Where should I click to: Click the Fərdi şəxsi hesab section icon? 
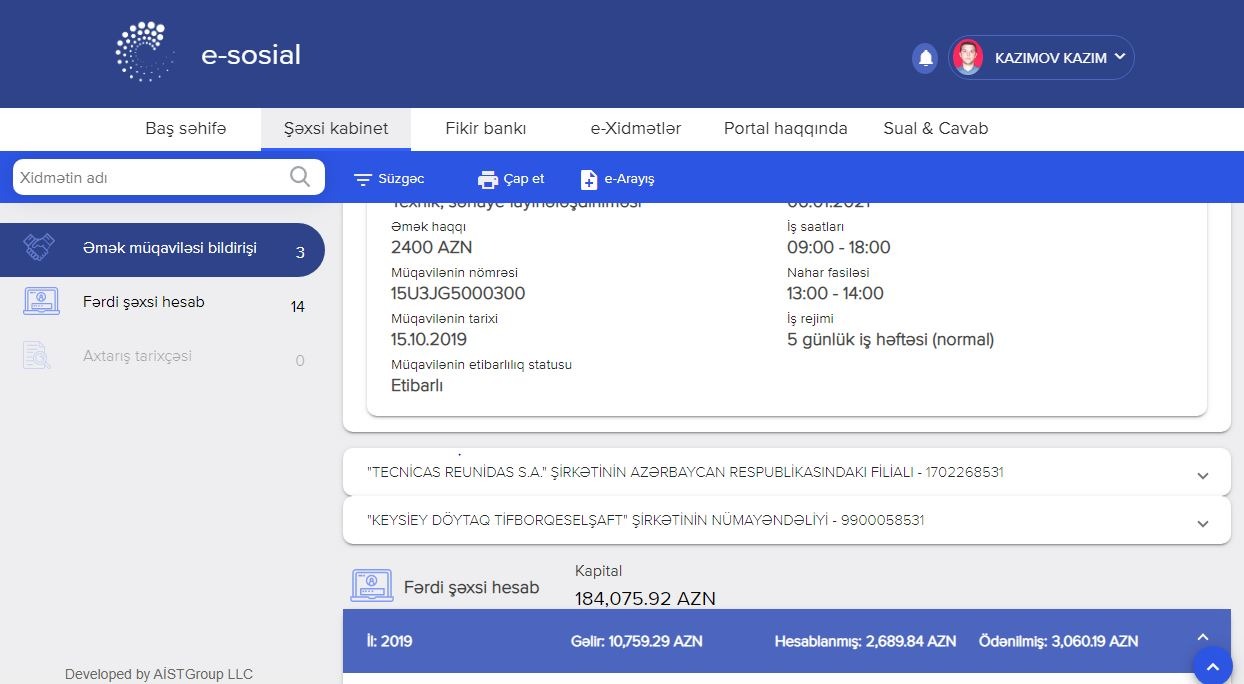click(371, 586)
